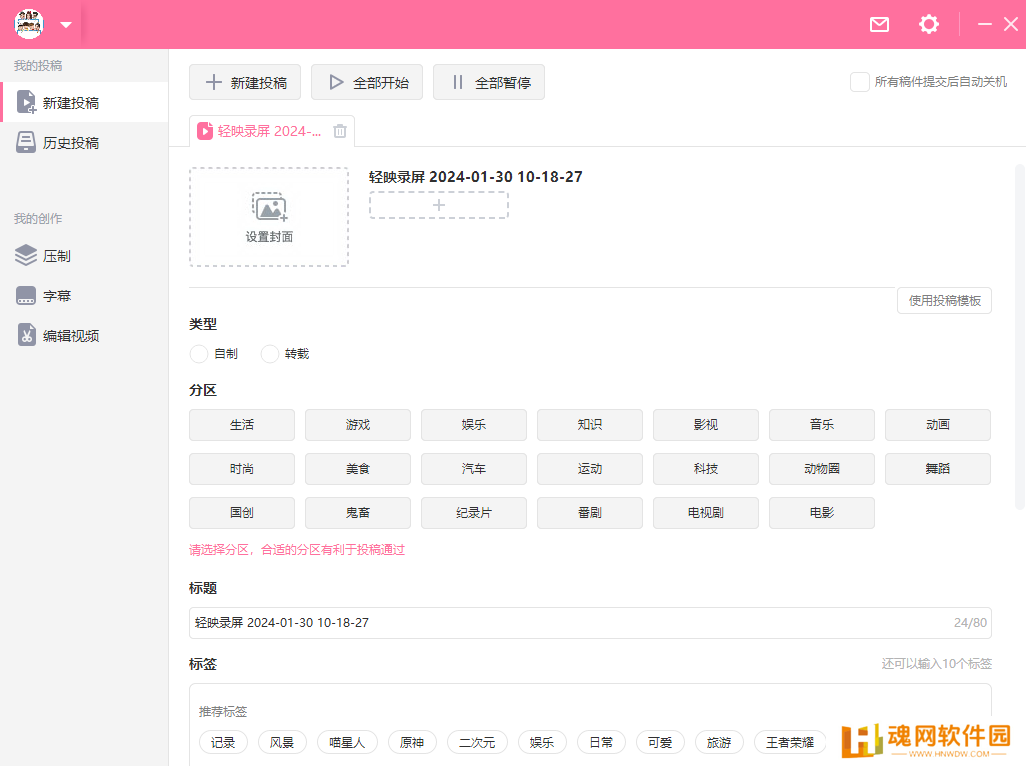Screen dimensions: 1026x766
Task: Add a video part with plus box
Action: pyautogui.click(x=438, y=205)
